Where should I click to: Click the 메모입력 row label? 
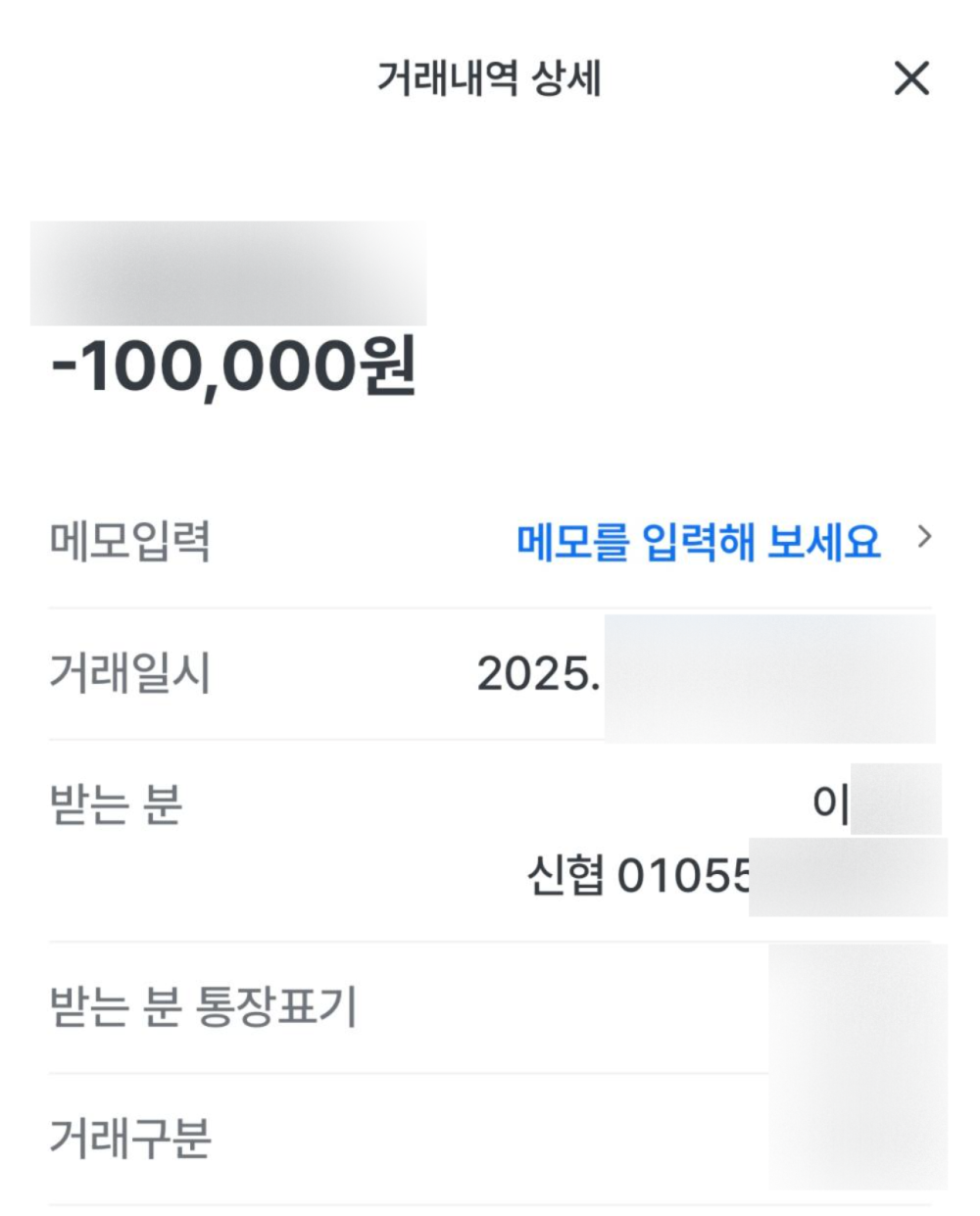(130, 540)
